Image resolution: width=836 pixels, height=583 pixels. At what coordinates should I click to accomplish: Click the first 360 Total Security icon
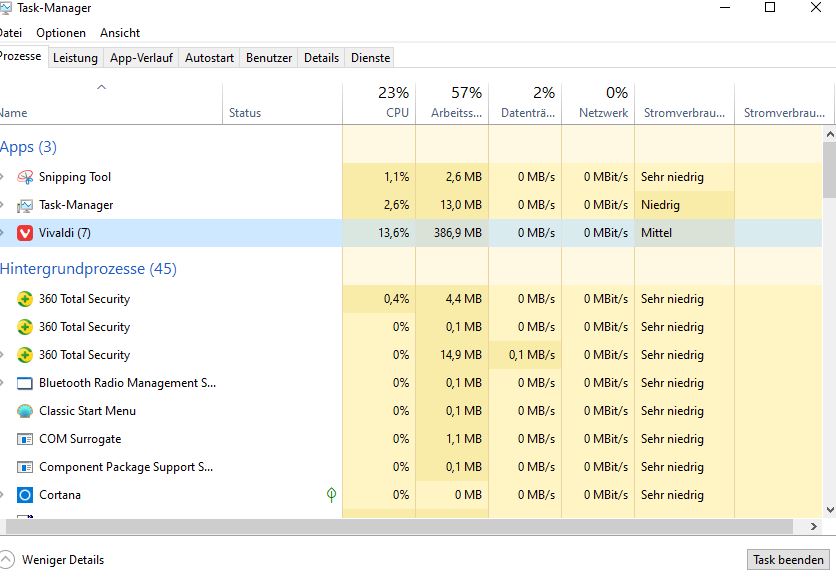(x=24, y=298)
